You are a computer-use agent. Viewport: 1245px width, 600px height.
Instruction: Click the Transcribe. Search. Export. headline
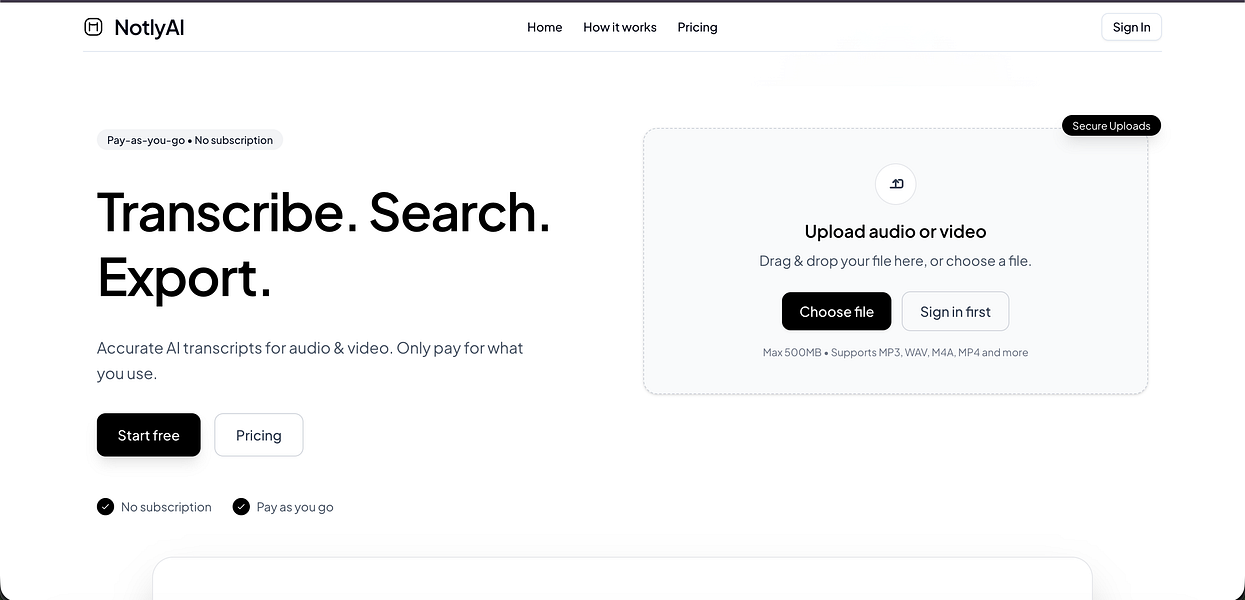pyautogui.click(x=324, y=245)
